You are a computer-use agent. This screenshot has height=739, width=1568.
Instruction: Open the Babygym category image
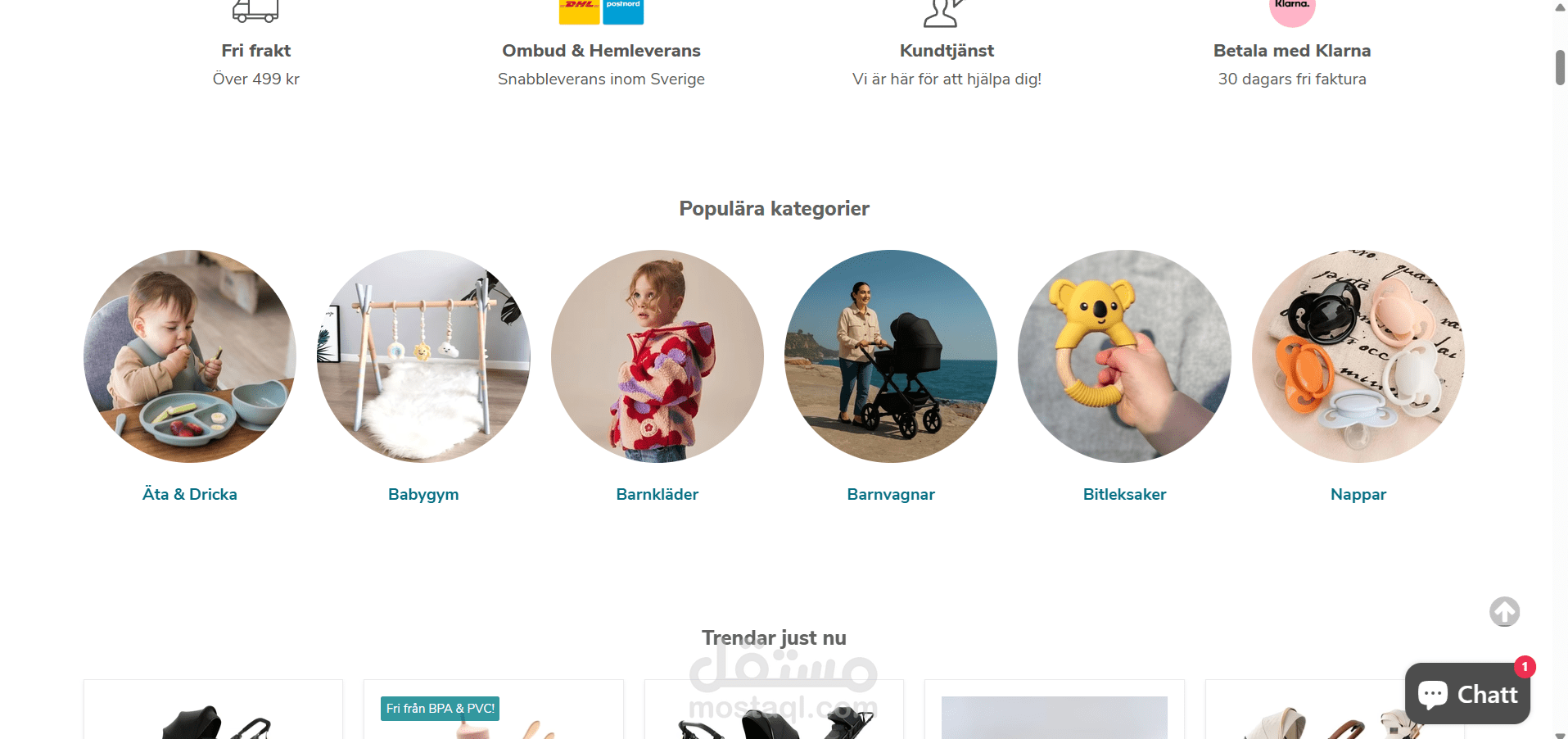423,356
